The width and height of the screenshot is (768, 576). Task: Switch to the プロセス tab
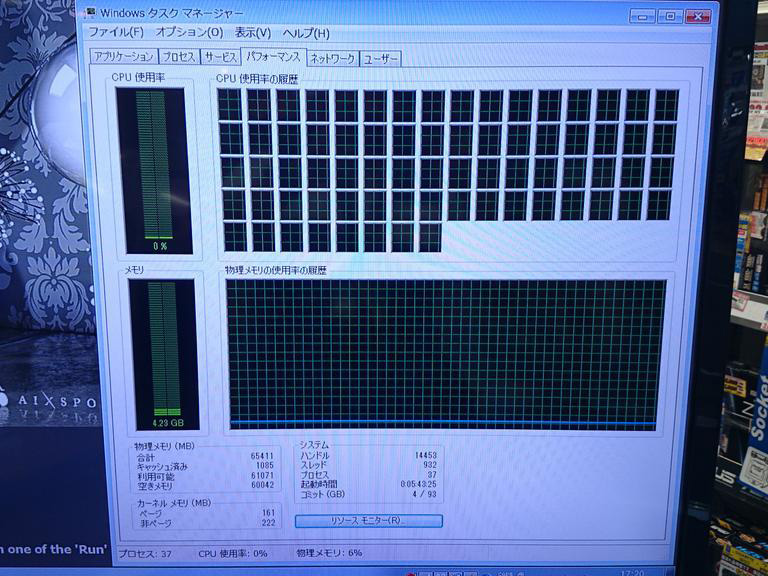(179, 57)
